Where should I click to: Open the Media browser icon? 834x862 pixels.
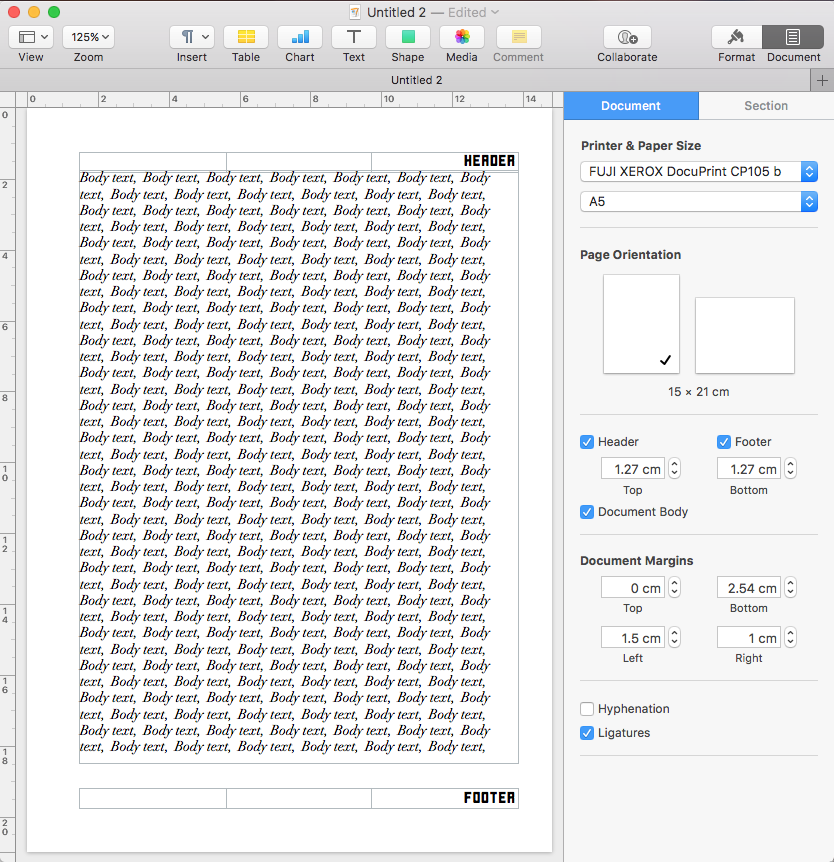coord(461,37)
